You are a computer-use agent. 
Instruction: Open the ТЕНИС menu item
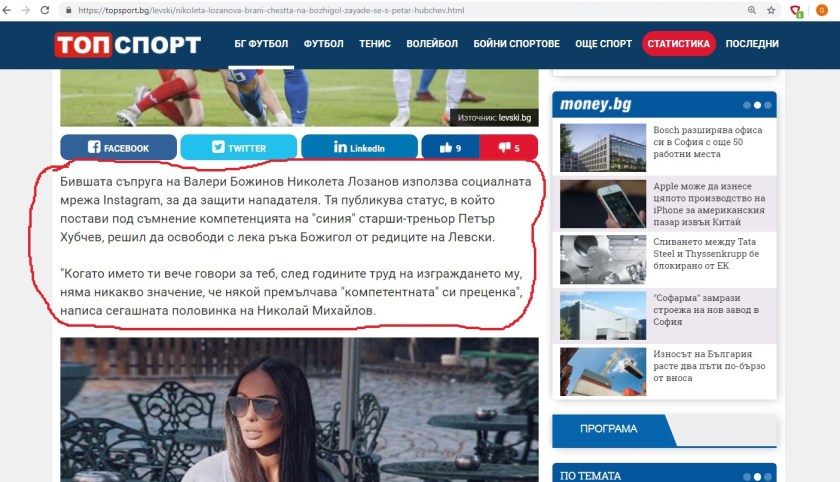[x=374, y=44]
